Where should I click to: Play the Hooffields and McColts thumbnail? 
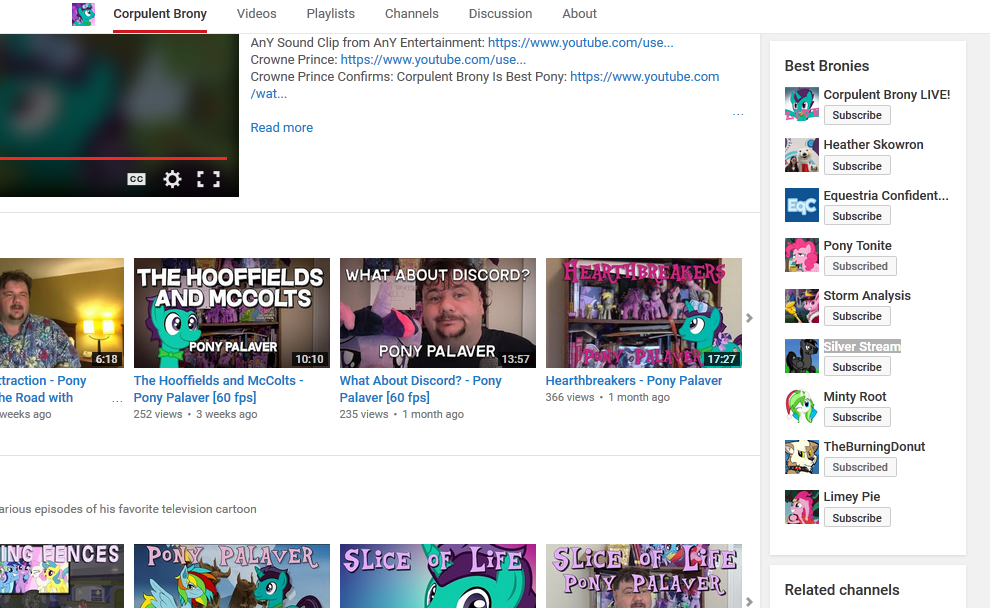[232, 313]
